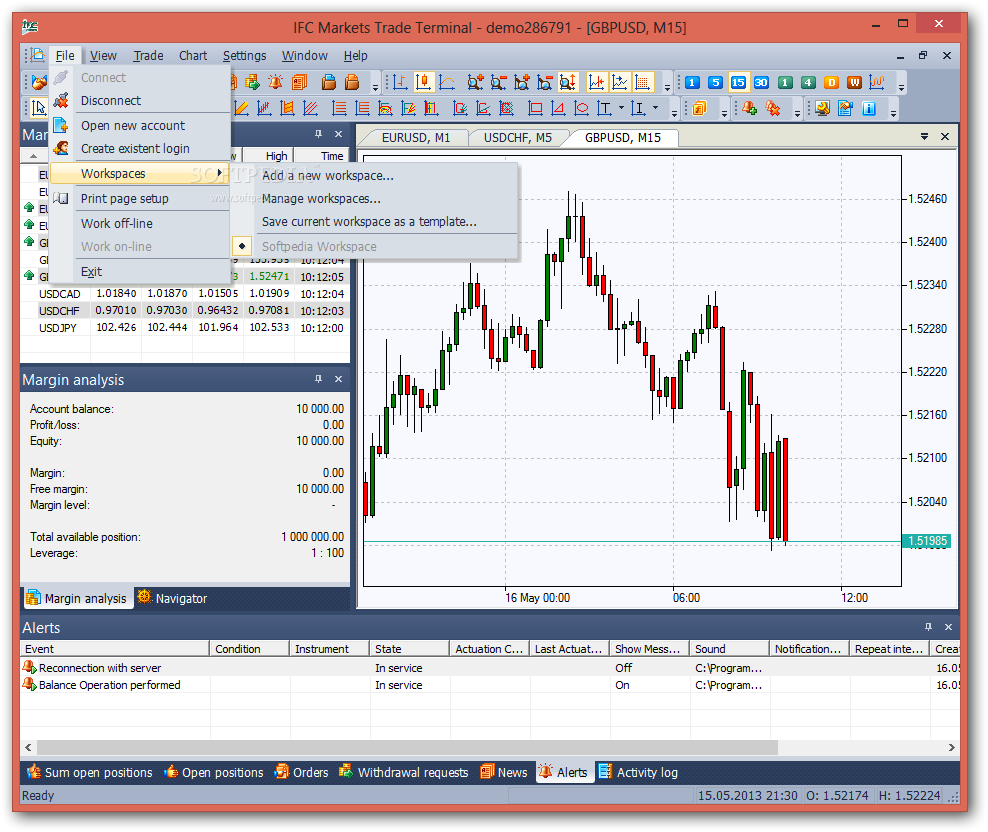Screen dimensions: 988x832
Task: Click the orange function scripts icon
Action: coord(699,108)
